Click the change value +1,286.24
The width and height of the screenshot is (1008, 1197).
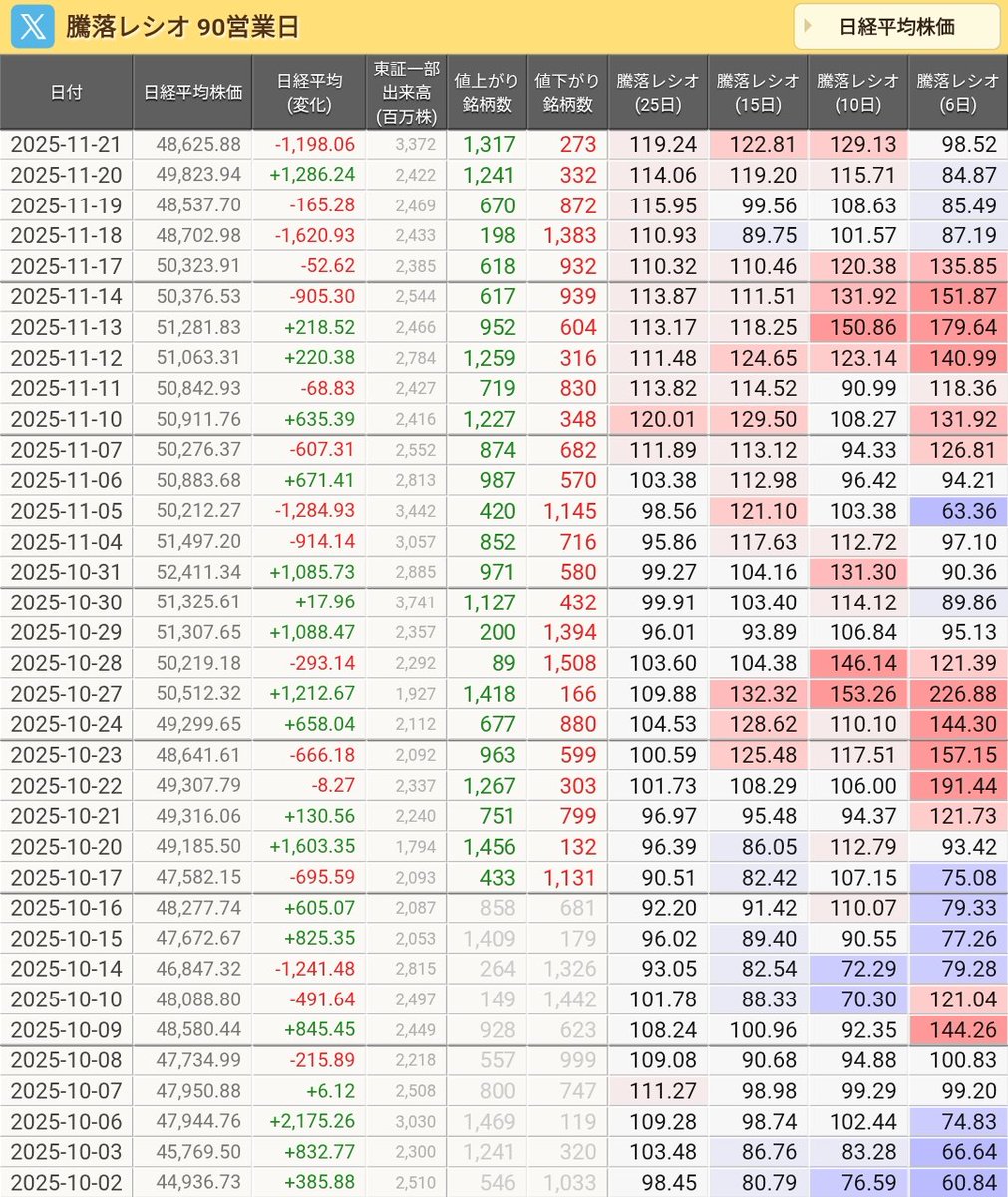point(312,175)
